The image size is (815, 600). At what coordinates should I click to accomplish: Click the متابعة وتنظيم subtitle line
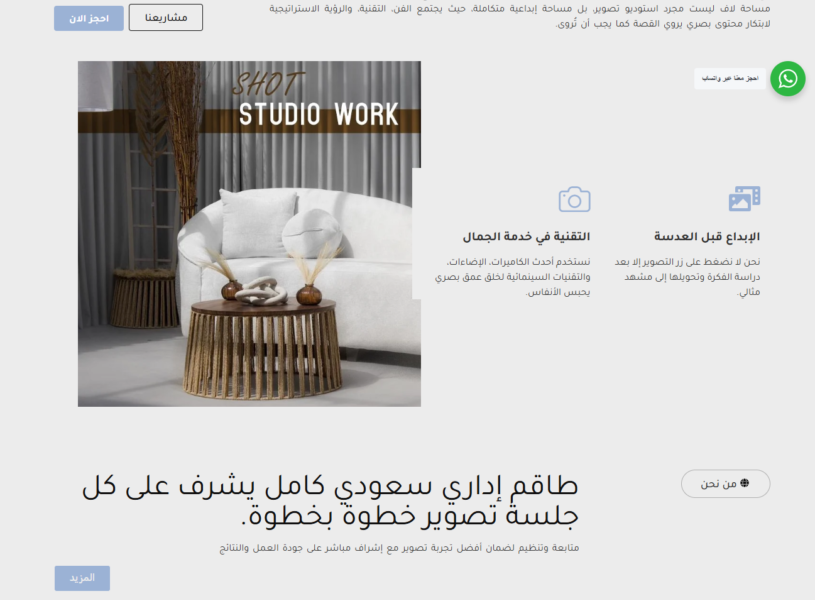pyautogui.click(x=400, y=548)
